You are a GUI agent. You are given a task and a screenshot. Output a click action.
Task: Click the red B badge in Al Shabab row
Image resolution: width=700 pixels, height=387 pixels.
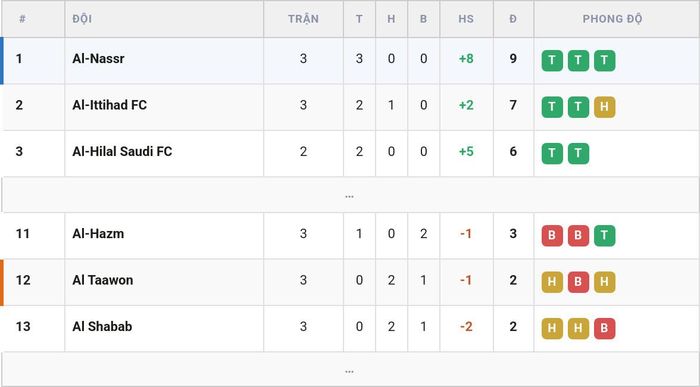[x=604, y=329]
